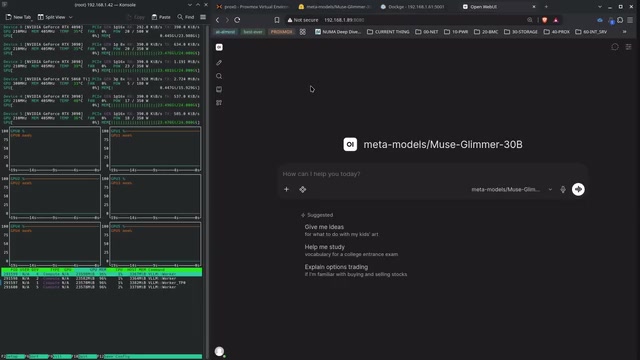The height and width of the screenshot is (360, 640).
Task: Select the 'Give me ideas' suggestion
Action: tap(341, 230)
